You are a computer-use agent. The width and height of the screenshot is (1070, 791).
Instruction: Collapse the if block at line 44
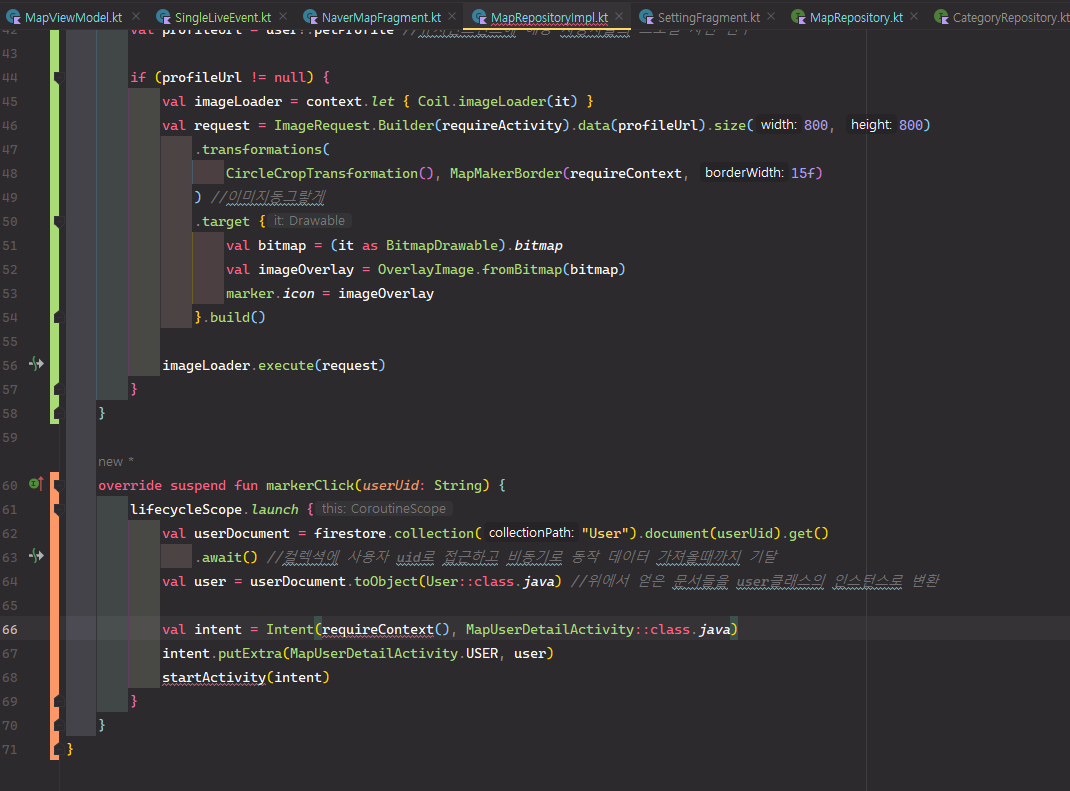[58, 77]
